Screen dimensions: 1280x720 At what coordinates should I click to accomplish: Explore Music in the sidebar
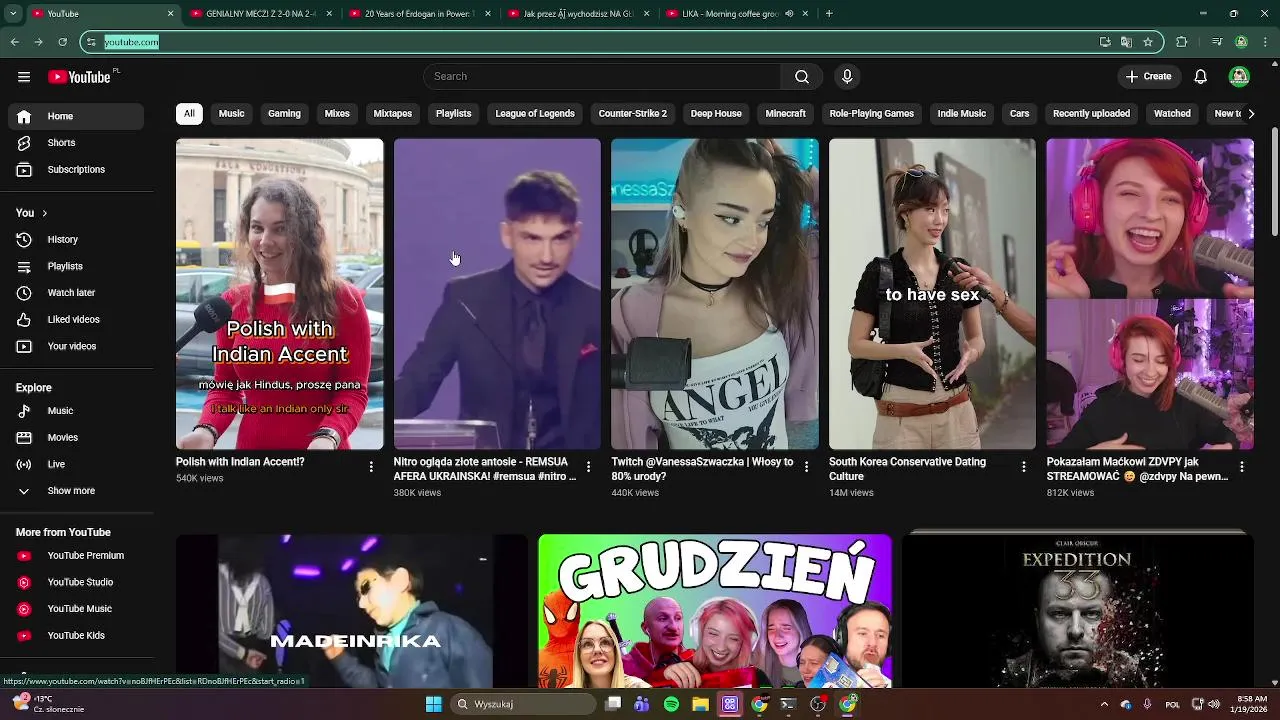[x=76, y=411]
